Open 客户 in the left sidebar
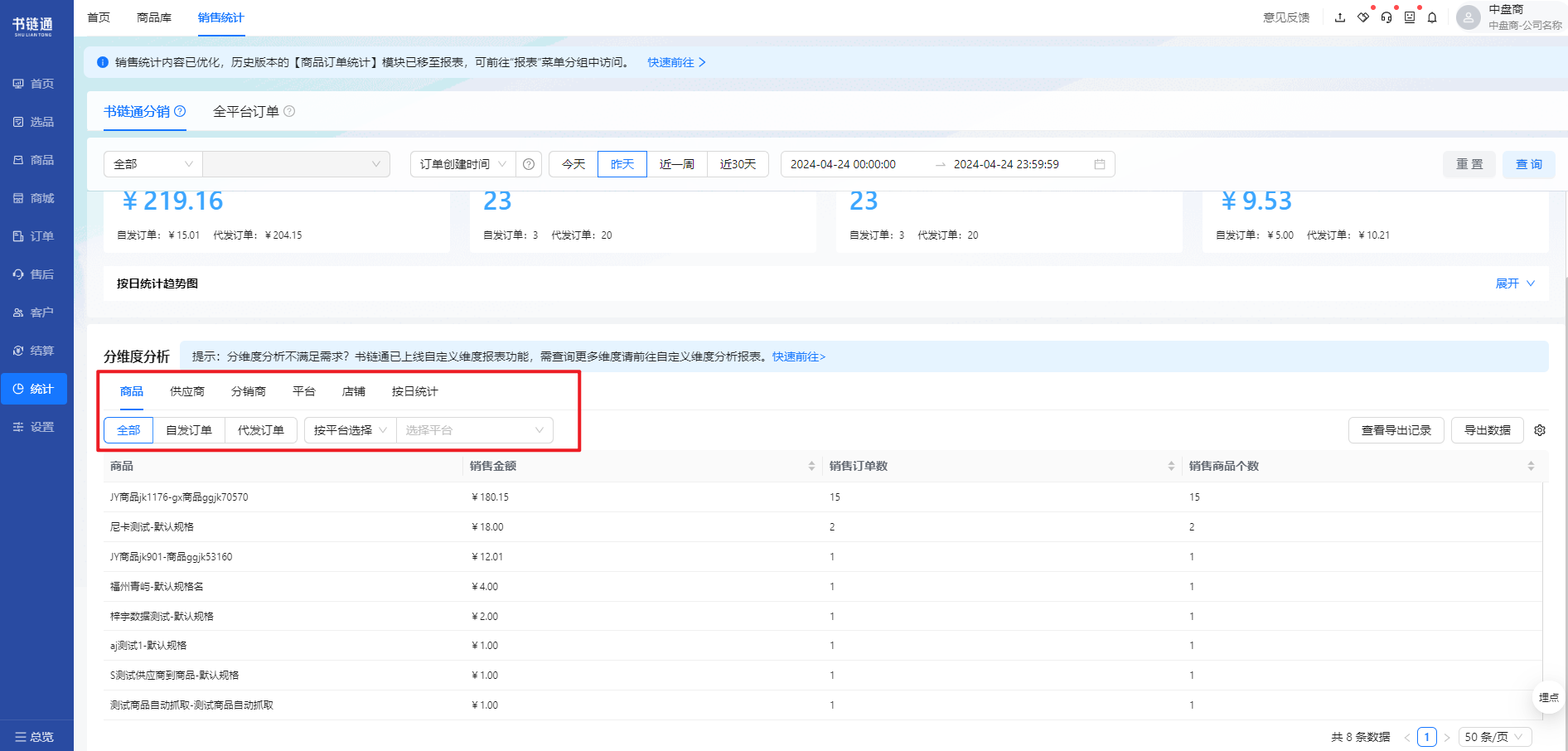This screenshot has width=1568, height=751. (x=34, y=313)
